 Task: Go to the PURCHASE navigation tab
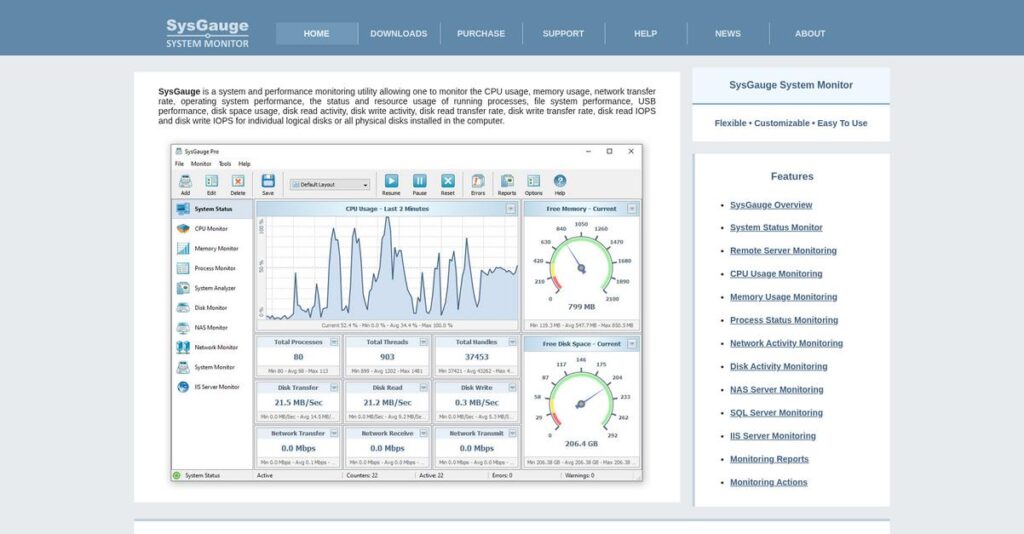pyautogui.click(x=481, y=33)
